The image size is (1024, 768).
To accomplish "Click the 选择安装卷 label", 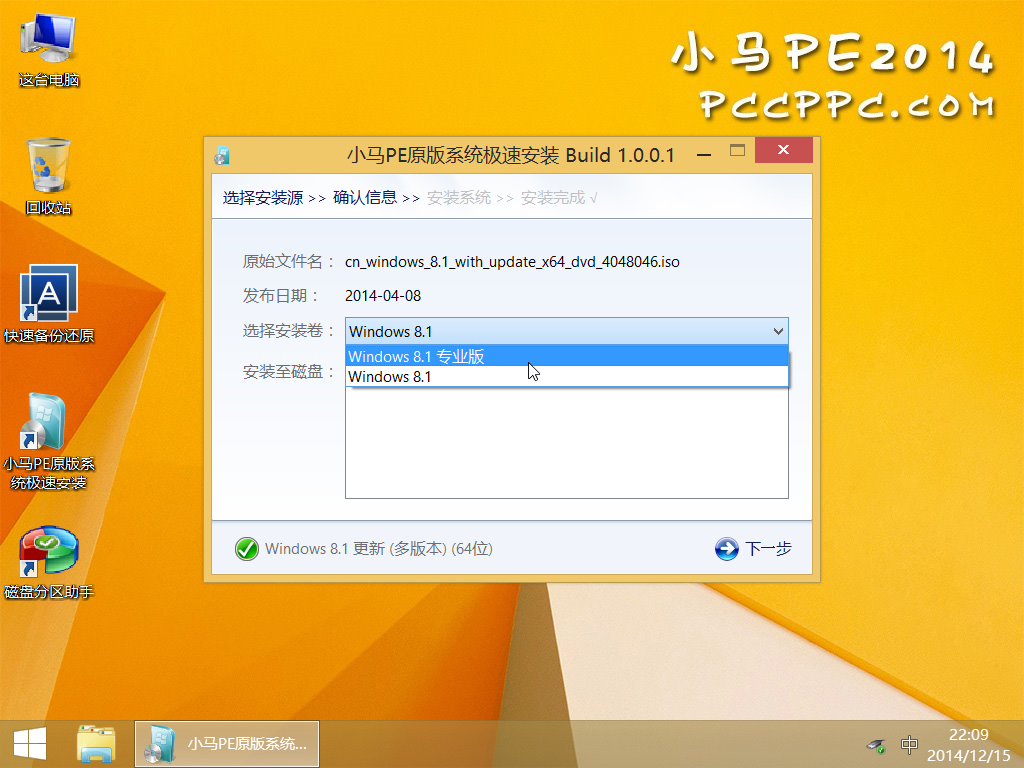I will coord(288,331).
